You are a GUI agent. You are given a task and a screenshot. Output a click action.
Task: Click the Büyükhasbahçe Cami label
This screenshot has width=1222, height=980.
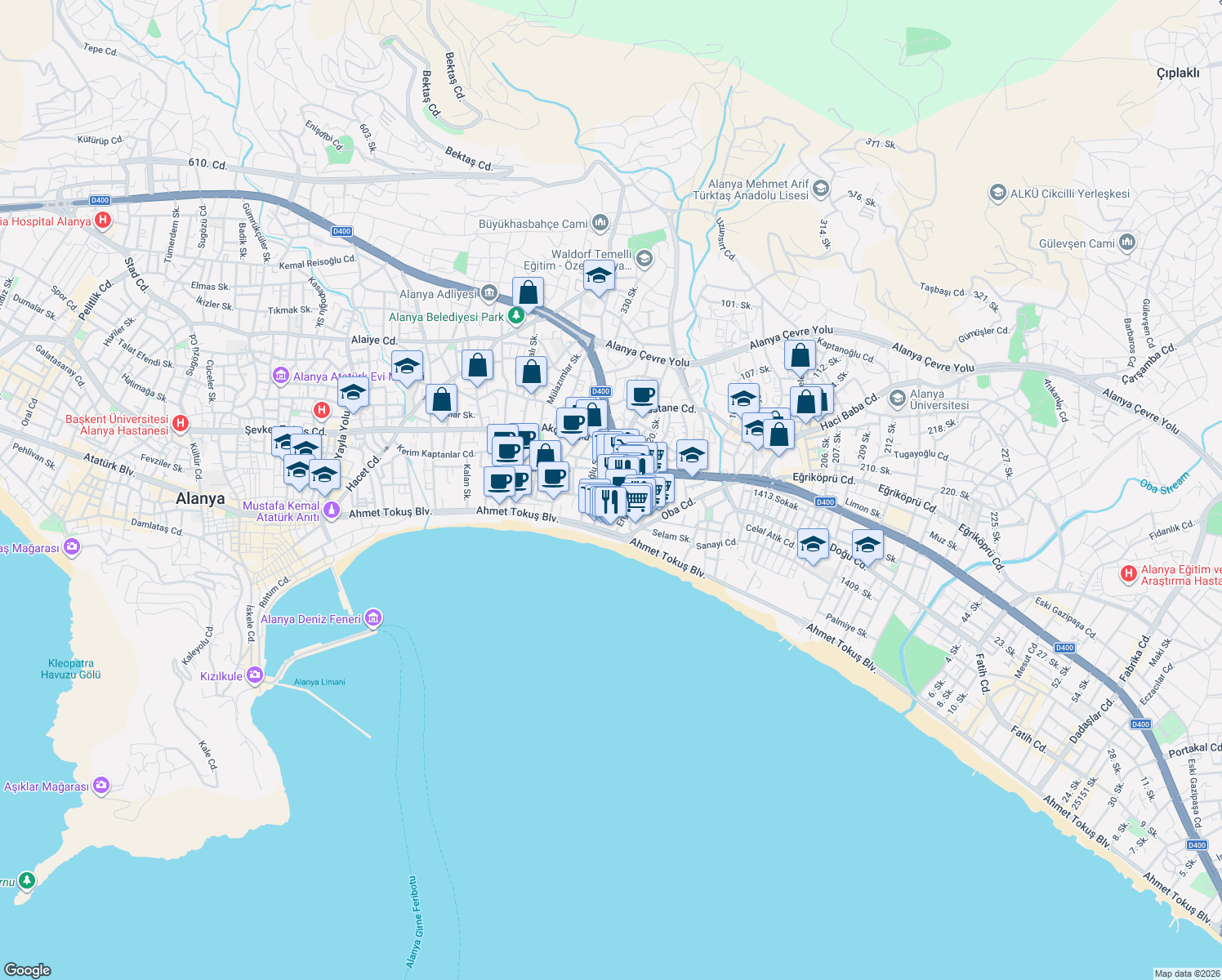click(x=533, y=223)
